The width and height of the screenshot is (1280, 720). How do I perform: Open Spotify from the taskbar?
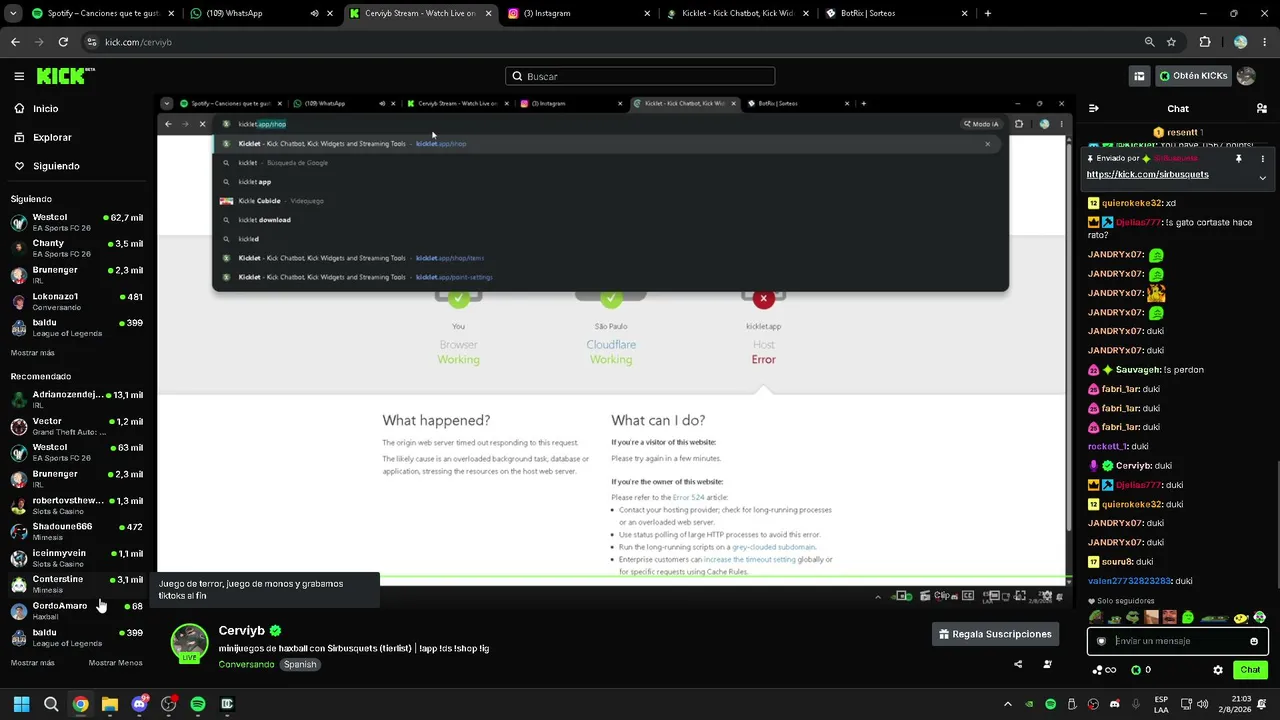(x=198, y=704)
